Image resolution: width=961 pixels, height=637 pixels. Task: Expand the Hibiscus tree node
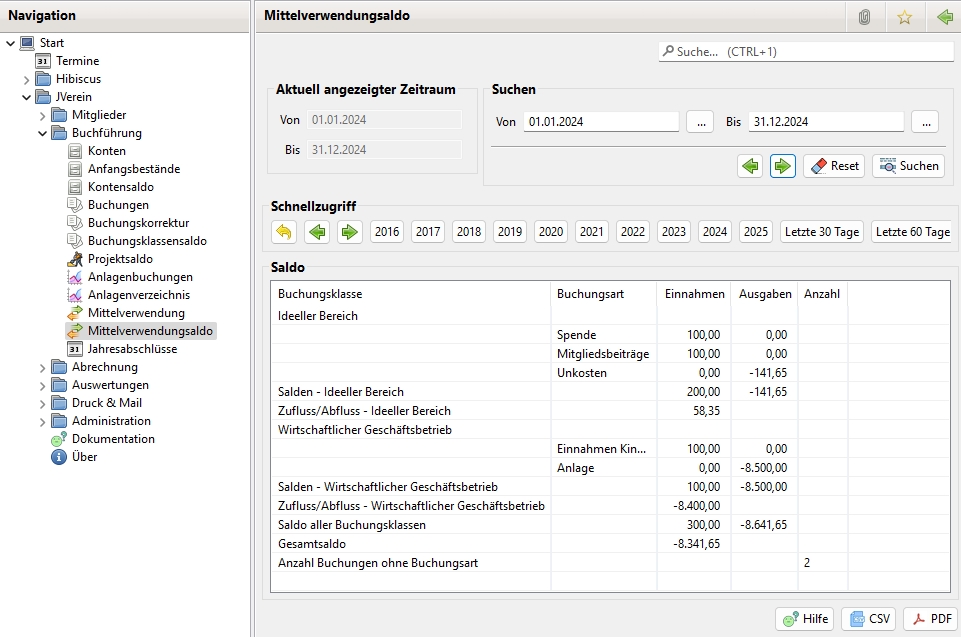tap(27, 79)
